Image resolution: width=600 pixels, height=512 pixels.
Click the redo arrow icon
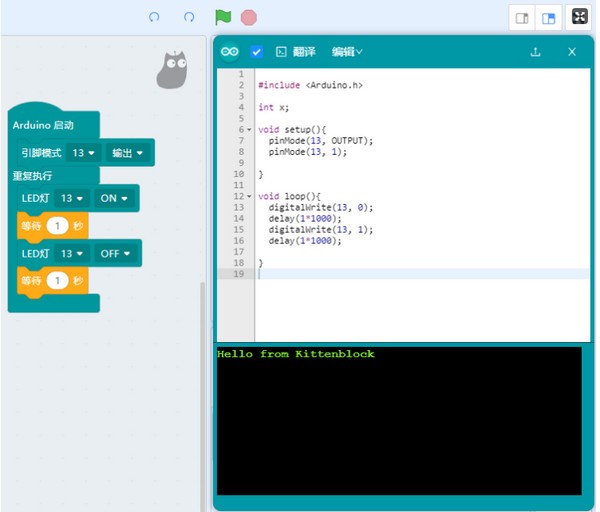189,17
